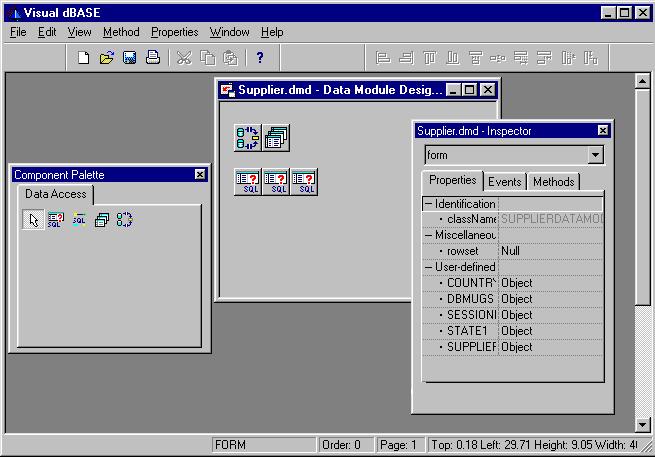Click the Open folder toolbar icon

point(107,57)
